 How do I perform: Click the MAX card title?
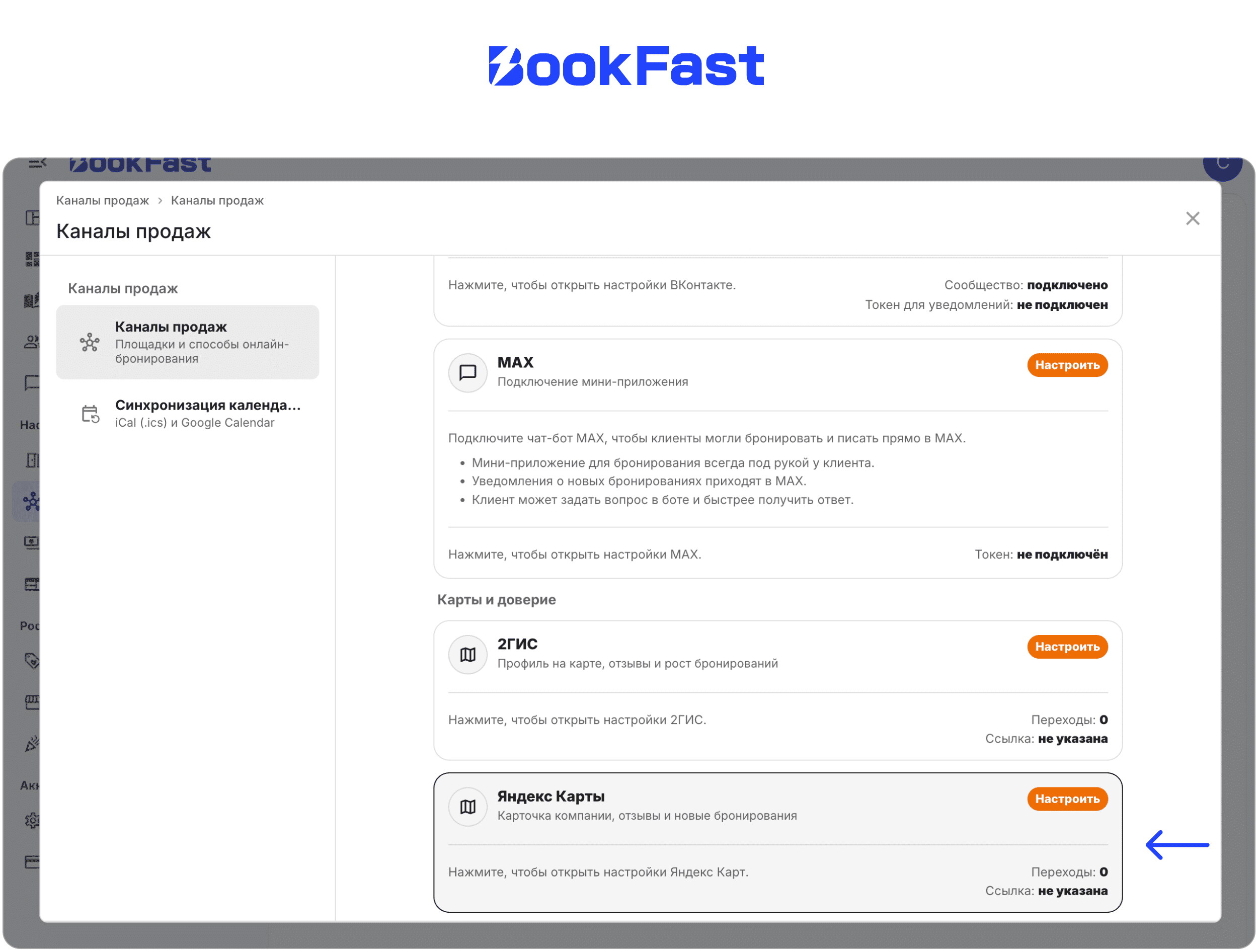[x=515, y=362]
